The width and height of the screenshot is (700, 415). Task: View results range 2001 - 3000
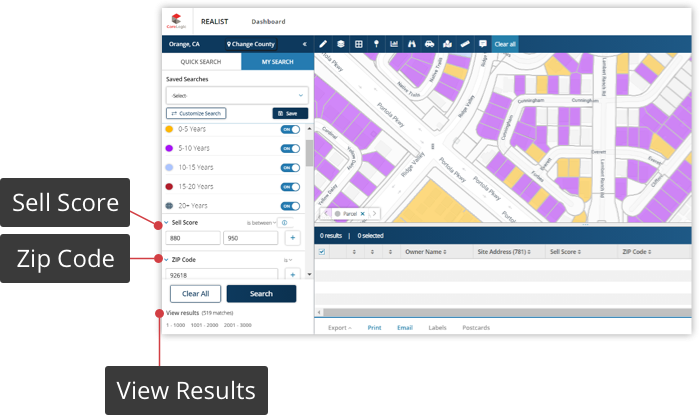238,325
